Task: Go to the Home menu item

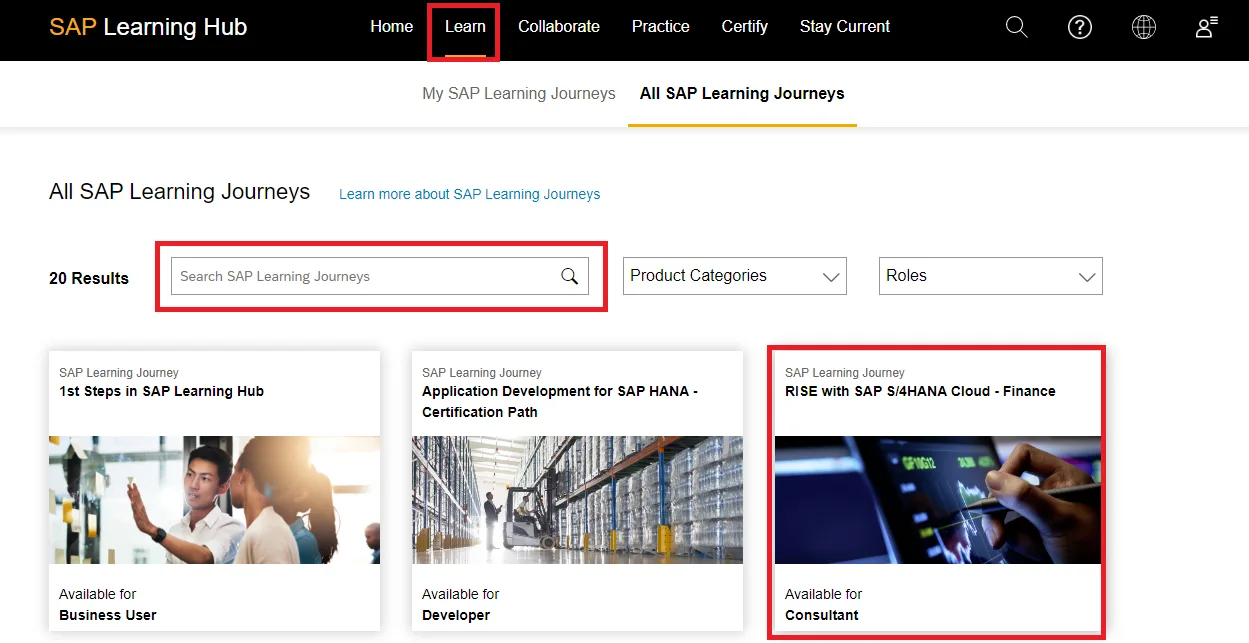Action: (x=391, y=27)
